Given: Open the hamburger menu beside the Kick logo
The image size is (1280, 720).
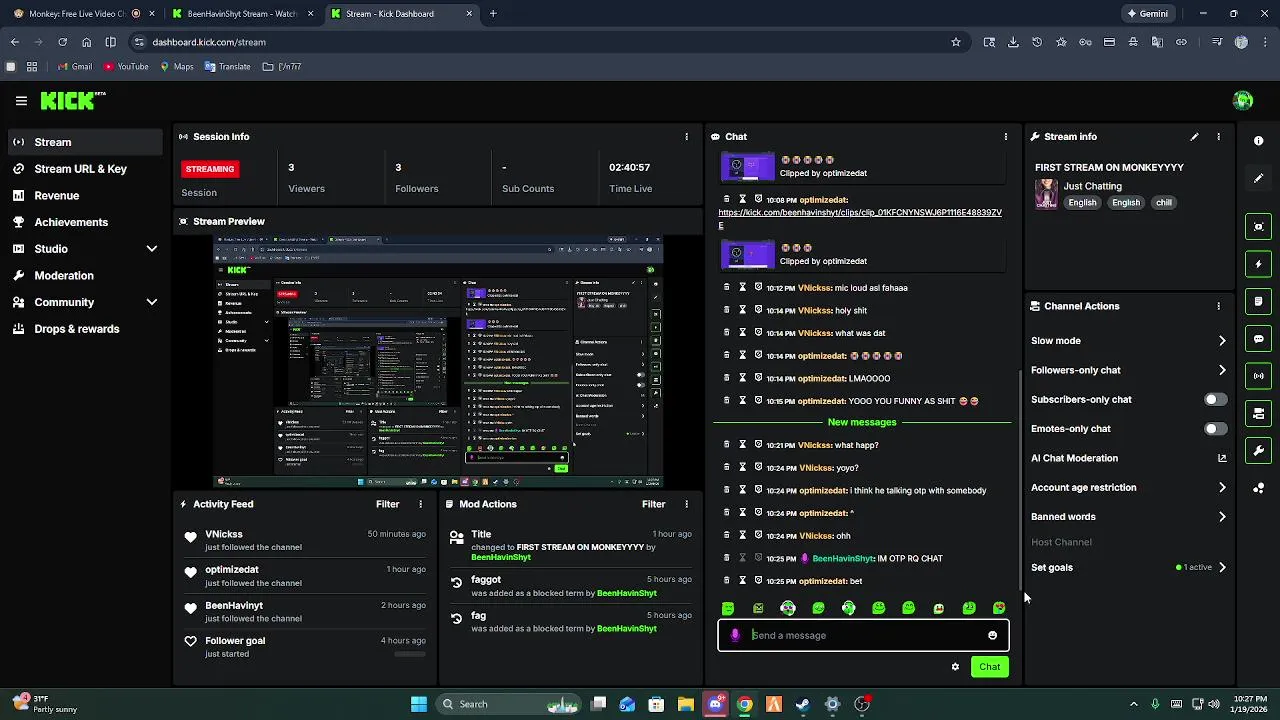Looking at the screenshot, I should click(21, 100).
